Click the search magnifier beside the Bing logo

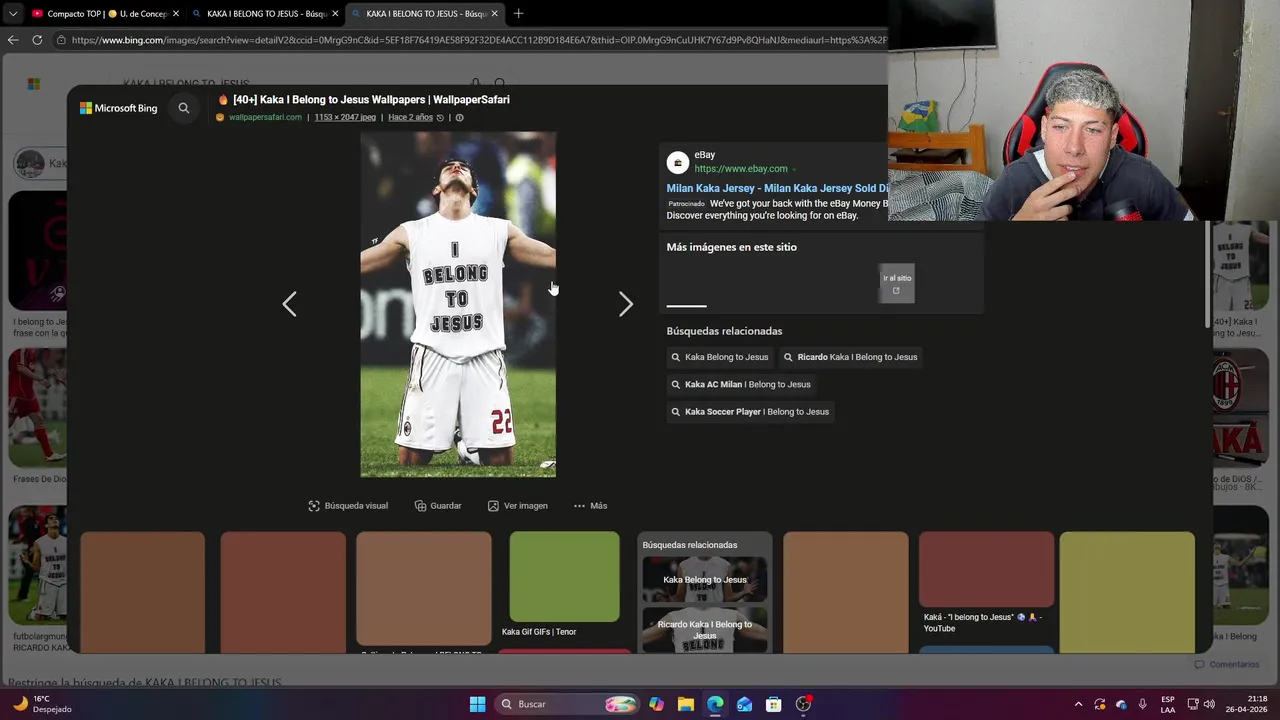click(x=184, y=108)
